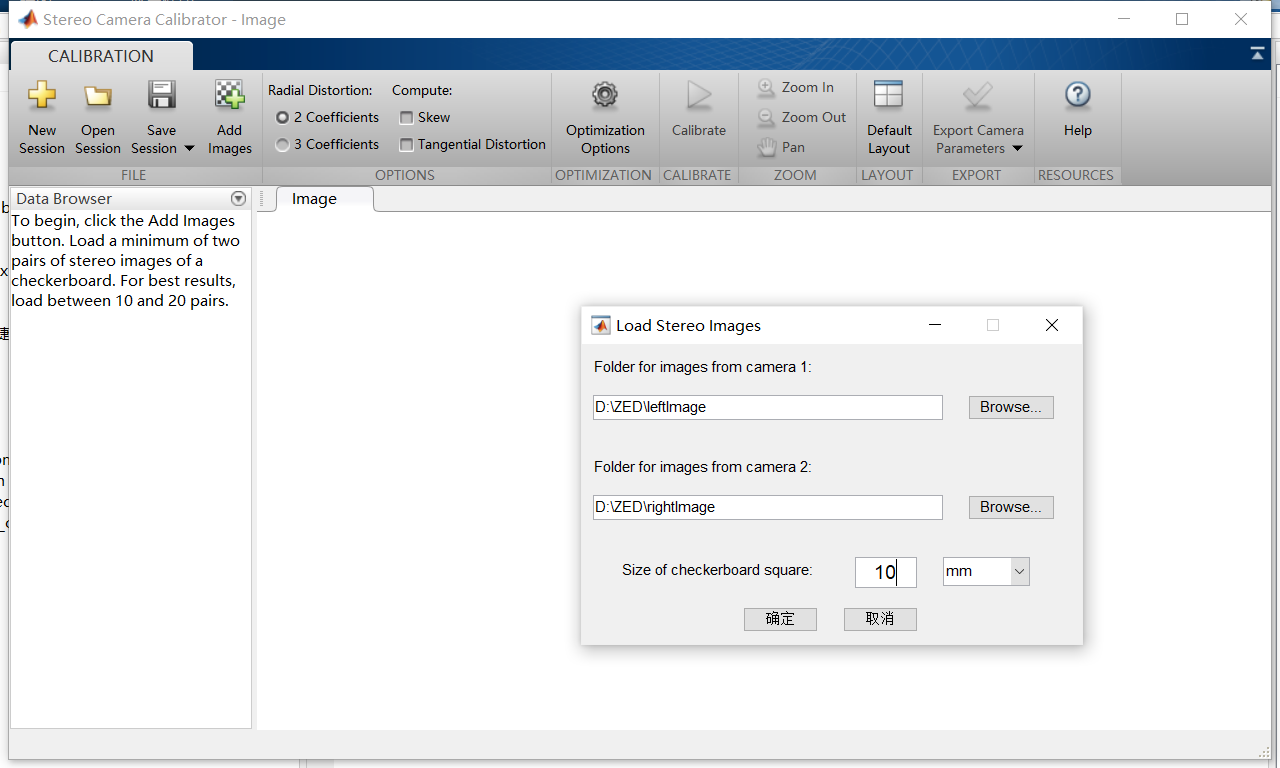
Task: Open the Data Browser panel menu arrow
Action: pyautogui.click(x=238, y=199)
